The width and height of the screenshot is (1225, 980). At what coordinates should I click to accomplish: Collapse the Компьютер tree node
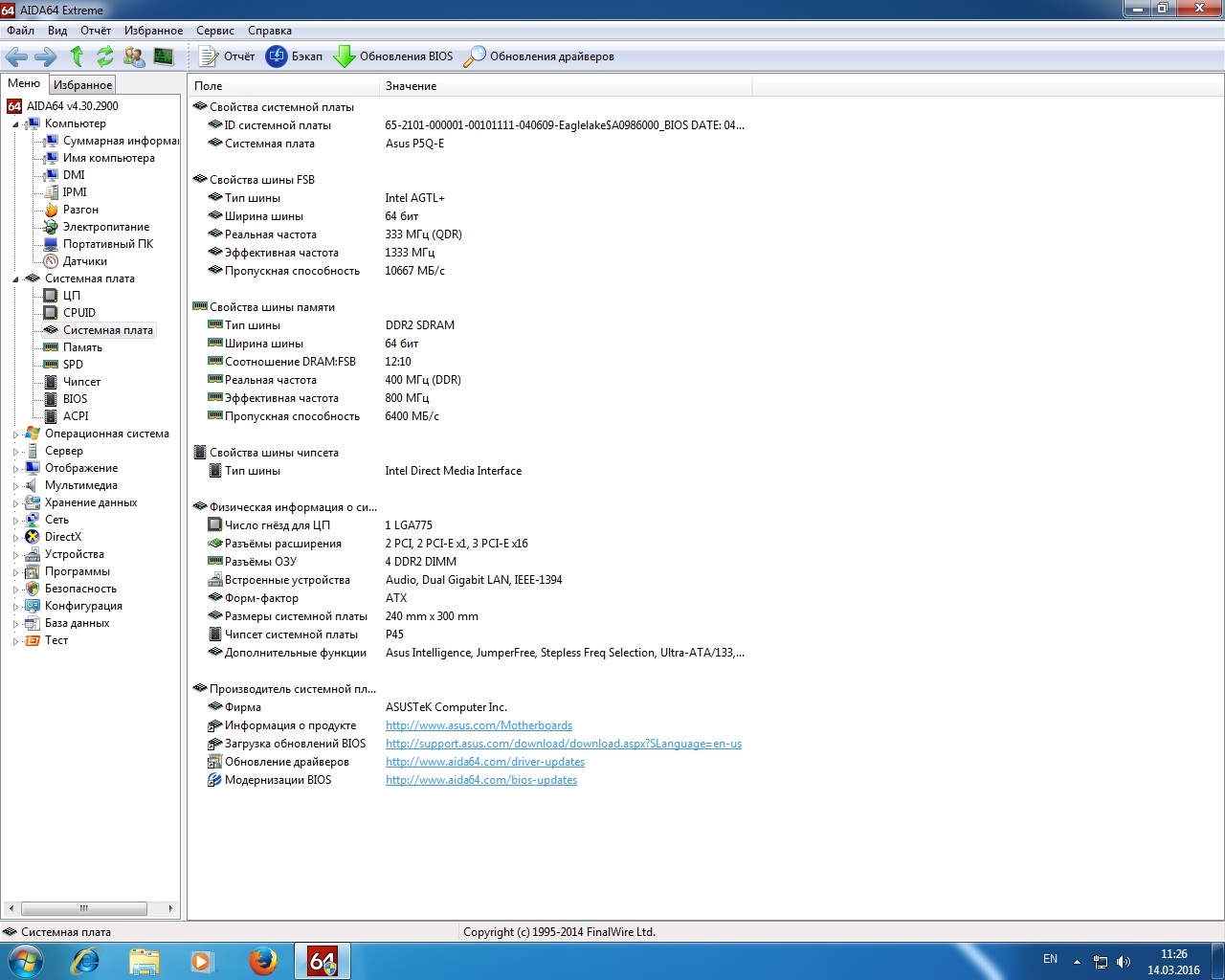click(15, 124)
